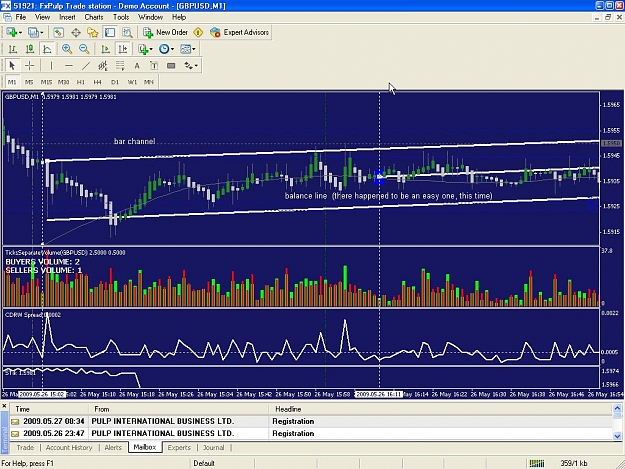Close the Terminal panel with X
This screenshot has width=625, height=469.
pyautogui.click(x=4, y=406)
